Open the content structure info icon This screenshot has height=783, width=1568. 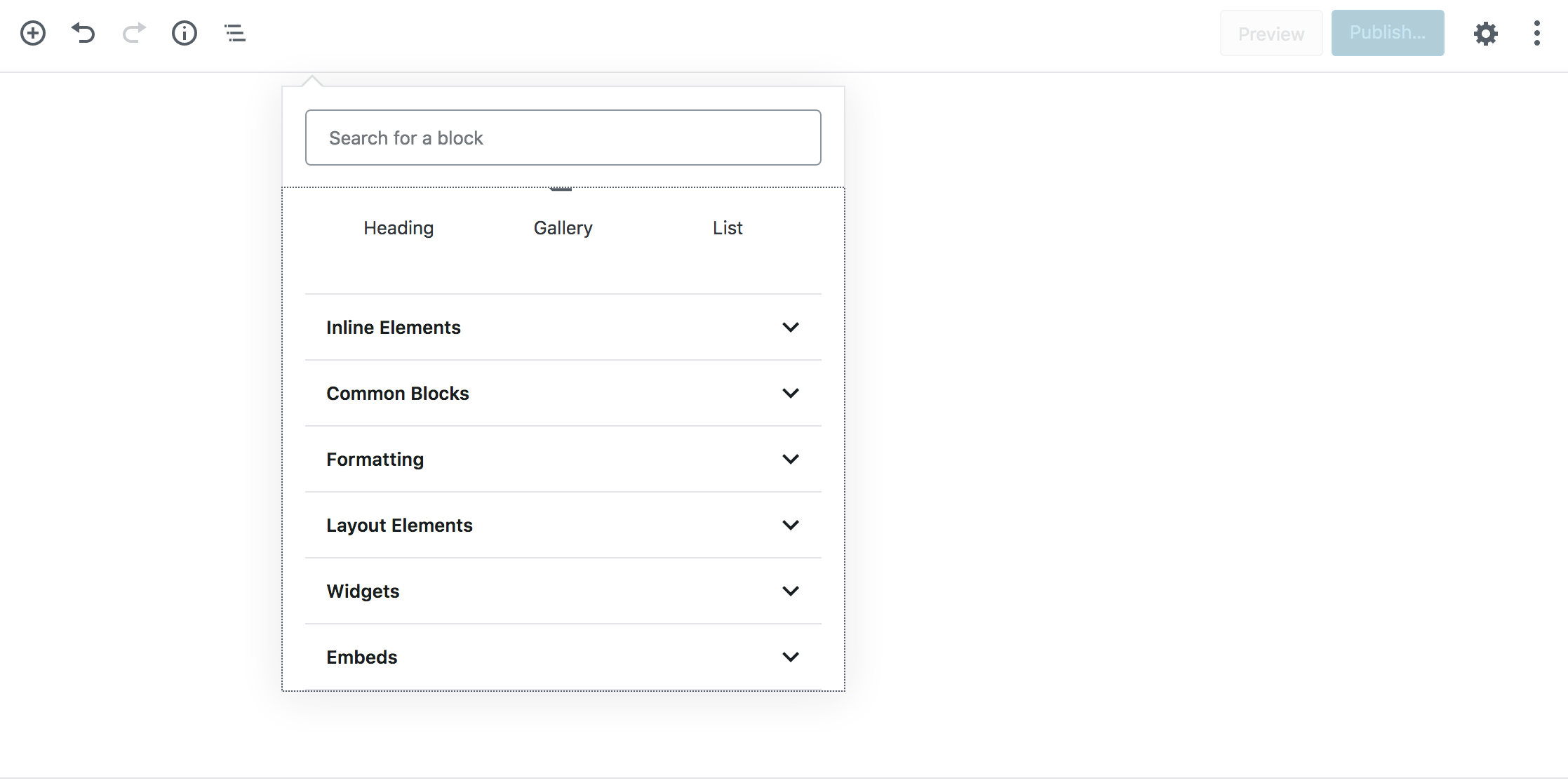185,33
